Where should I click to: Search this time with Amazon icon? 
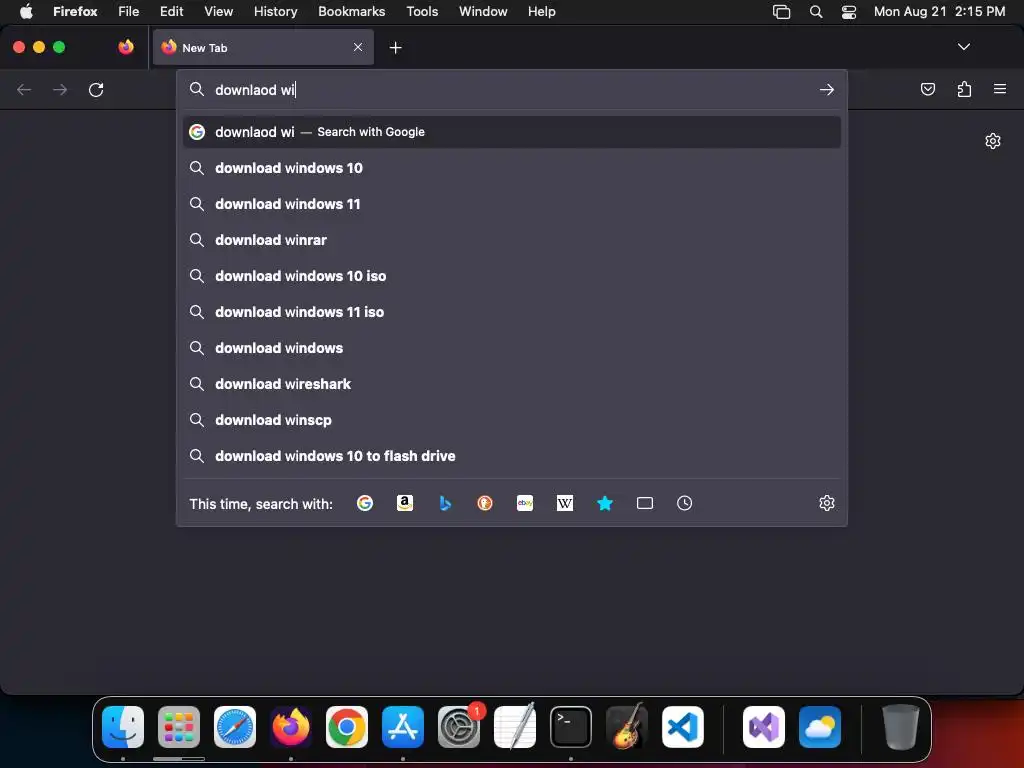click(x=405, y=503)
